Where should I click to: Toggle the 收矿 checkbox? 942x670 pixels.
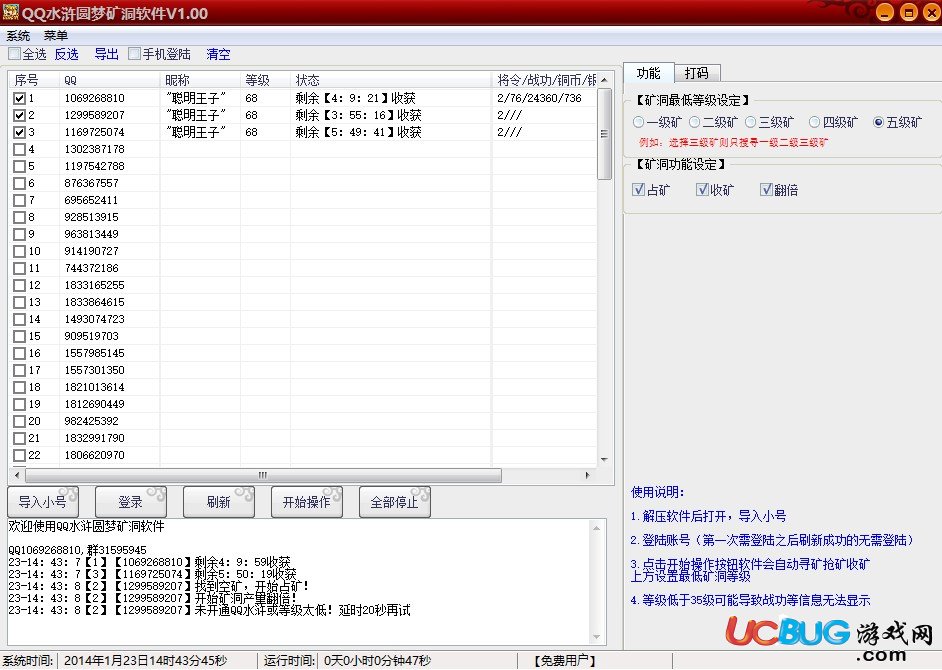click(702, 190)
